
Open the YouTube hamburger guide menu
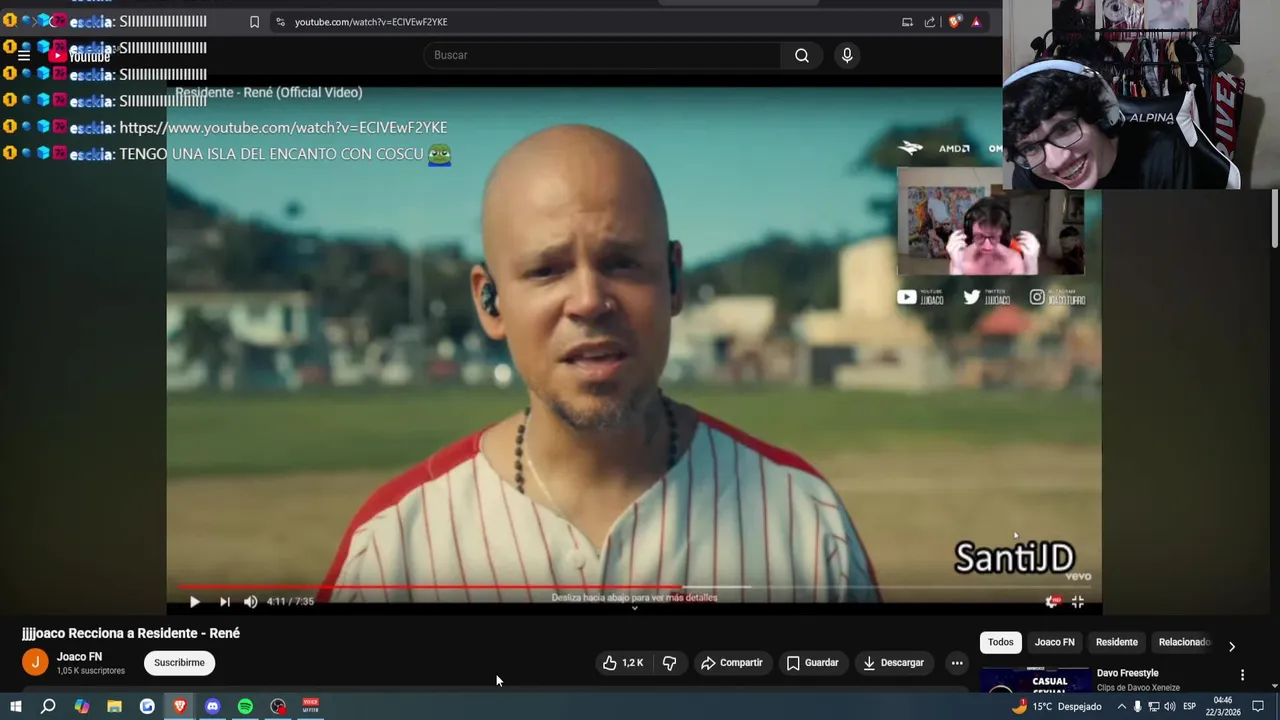click(x=24, y=55)
